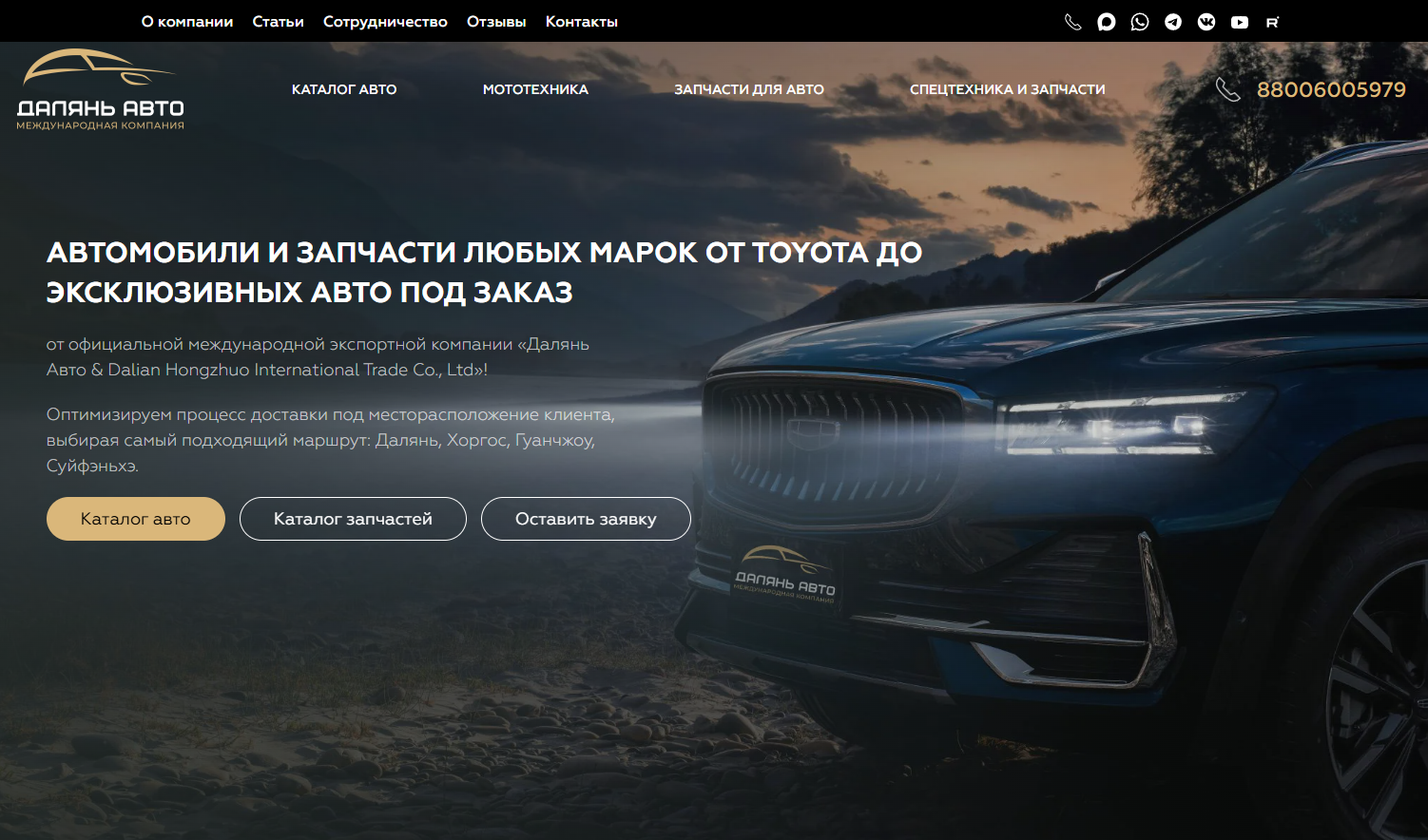Navigate to Отзывы
Image resolution: width=1428 pixels, height=840 pixels.
tap(496, 22)
